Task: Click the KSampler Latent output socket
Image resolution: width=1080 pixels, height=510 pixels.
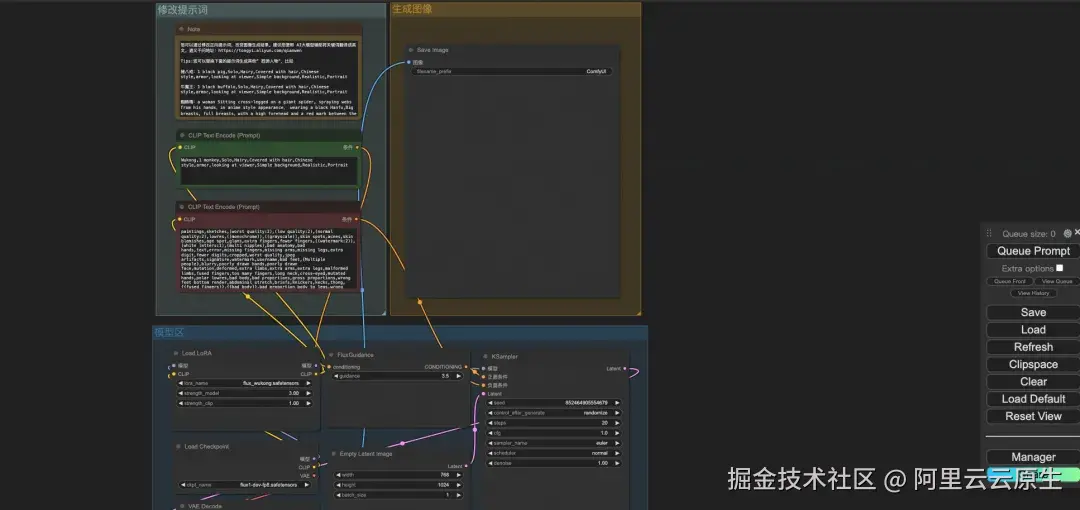Action: coord(625,369)
